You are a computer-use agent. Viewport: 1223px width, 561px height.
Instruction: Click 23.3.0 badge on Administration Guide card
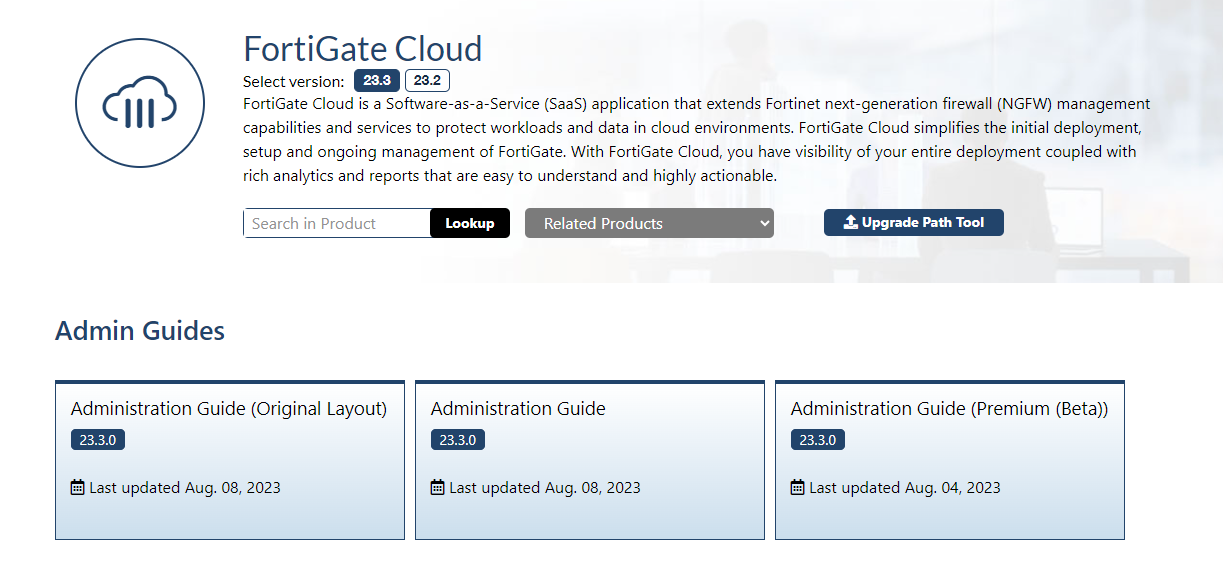click(x=458, y=440)
